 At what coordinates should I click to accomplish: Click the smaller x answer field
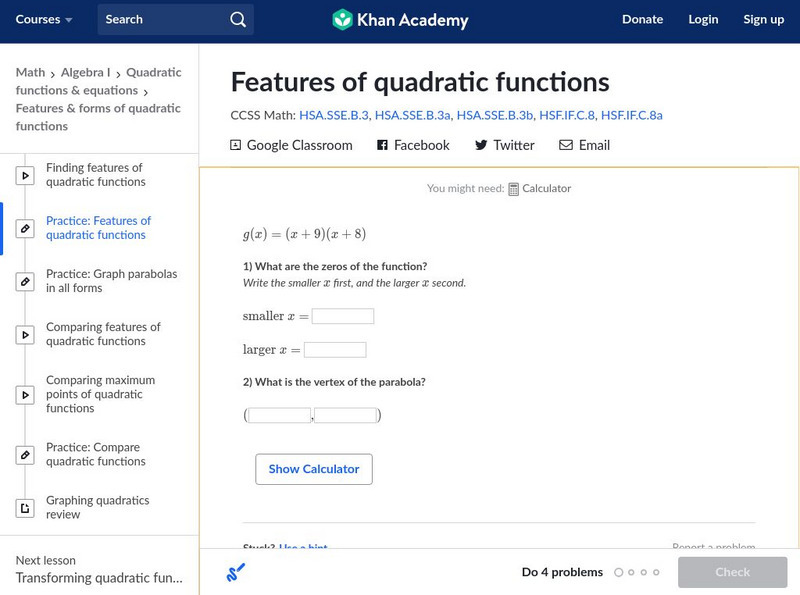[343, 316]
